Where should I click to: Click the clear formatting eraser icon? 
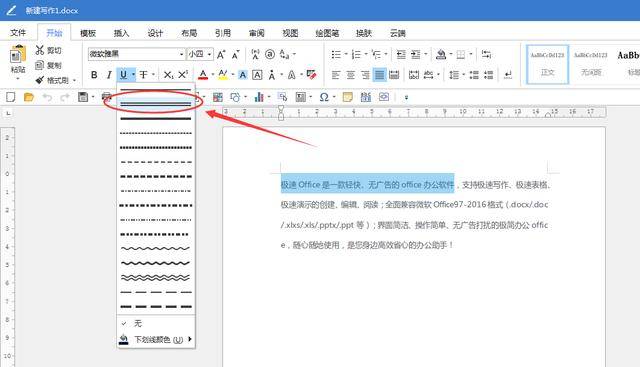pyautogui.click(x=311, y=74)
